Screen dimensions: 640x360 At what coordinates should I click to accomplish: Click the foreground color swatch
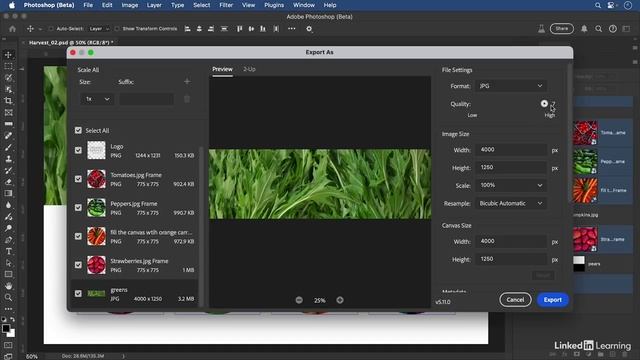[x=6, y=328]
